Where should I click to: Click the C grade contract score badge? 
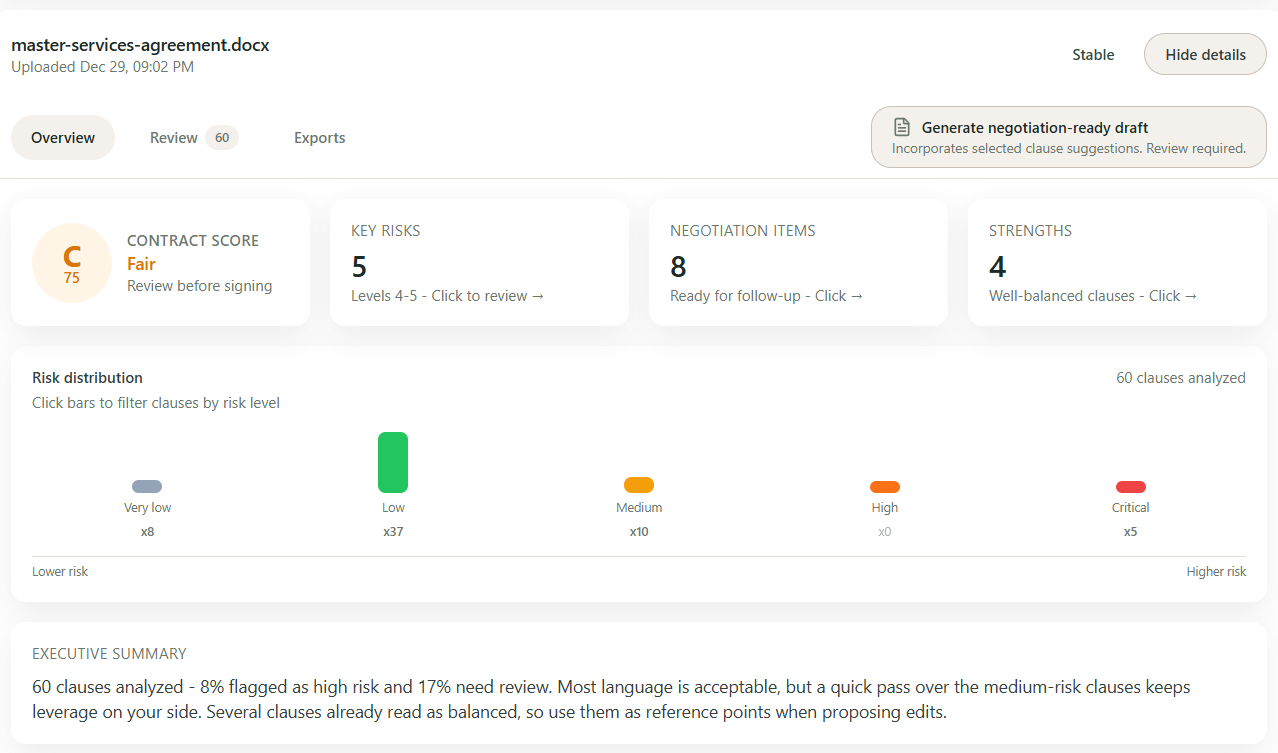(x=71, y=262)
